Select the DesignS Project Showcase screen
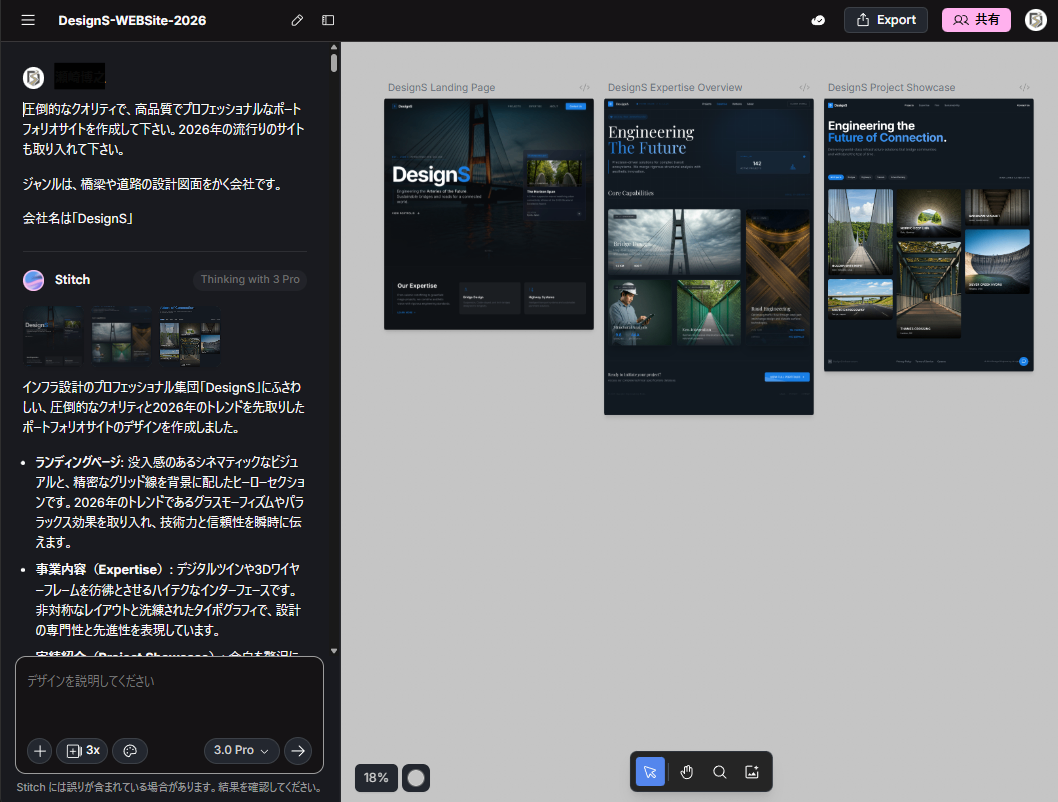 click(928, 235)
